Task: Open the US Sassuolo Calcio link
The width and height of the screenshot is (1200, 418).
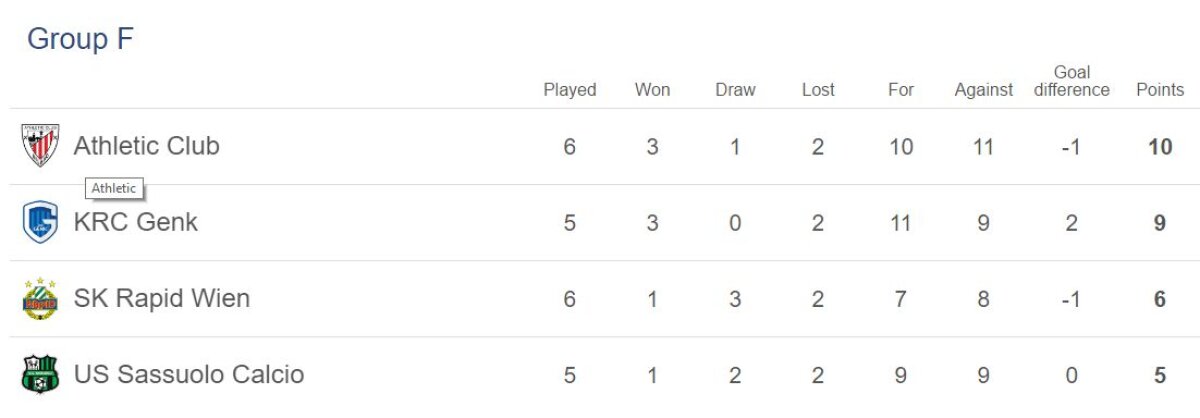Action: (x=188, y=375)
